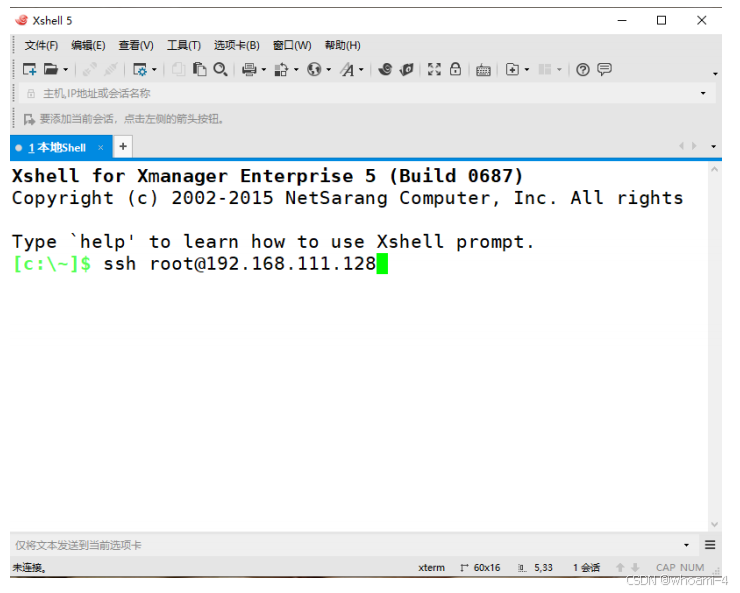Viewport: 740px width, 593px height.
Task: Open key mapping keyboard icon
Action: click(x=483, y=70)
